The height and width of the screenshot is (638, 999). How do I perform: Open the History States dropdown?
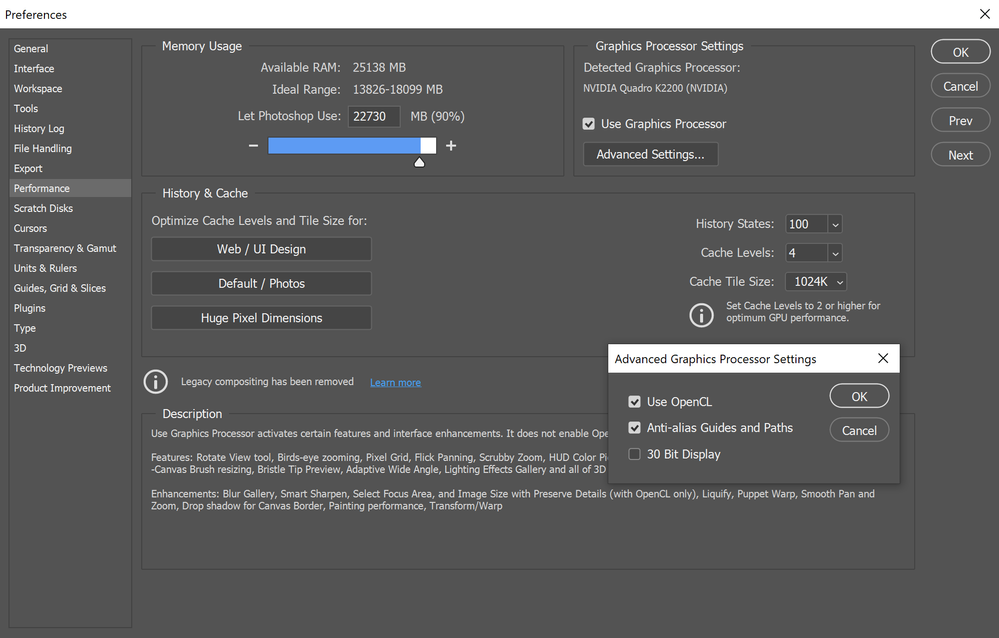[x=835, y=225]
